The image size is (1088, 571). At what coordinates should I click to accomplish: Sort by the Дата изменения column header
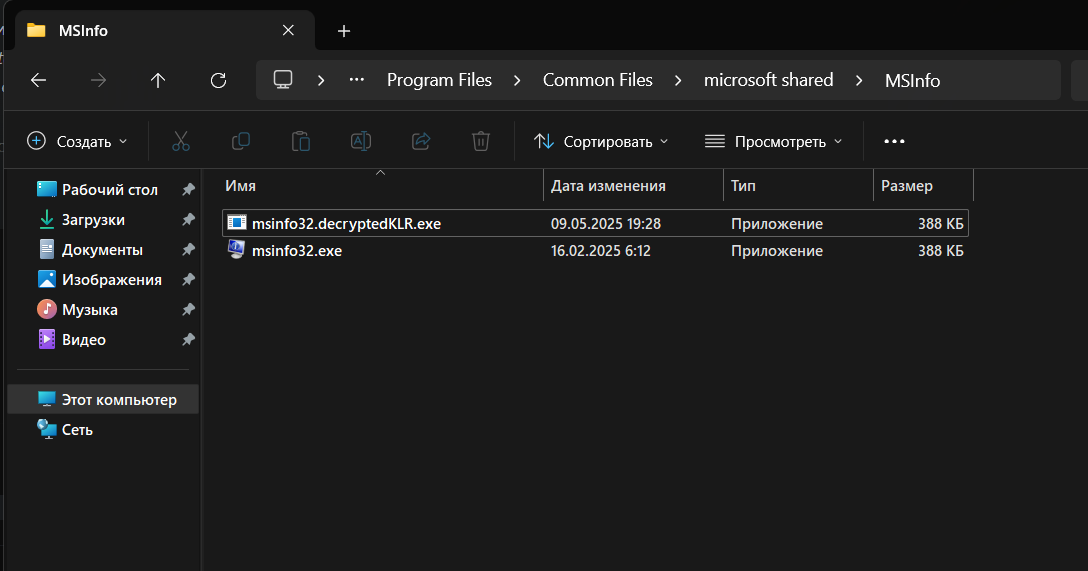pyautogui.click(x=608, y=186)
